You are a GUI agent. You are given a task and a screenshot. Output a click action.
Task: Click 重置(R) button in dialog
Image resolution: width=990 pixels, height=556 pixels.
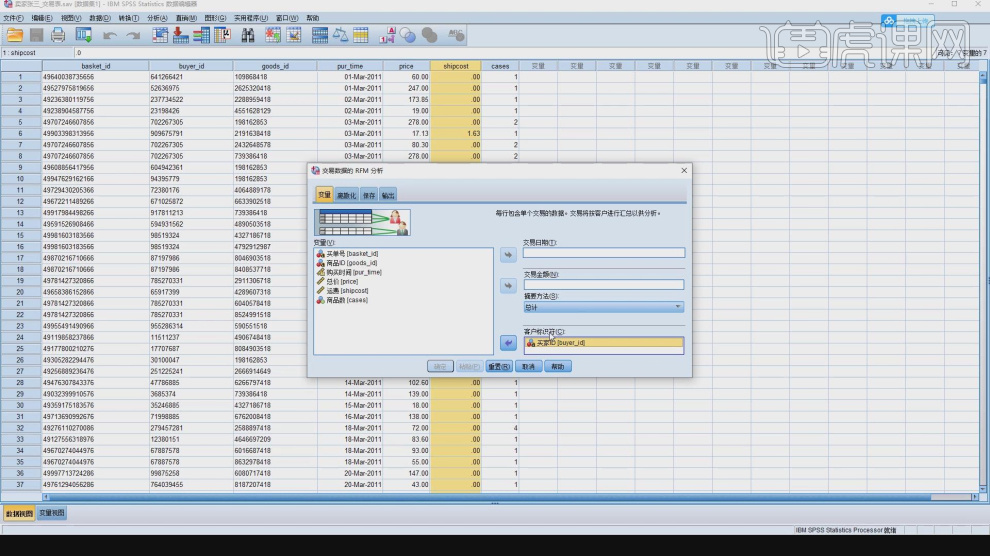pyautogui.click(x=499, y=367)
